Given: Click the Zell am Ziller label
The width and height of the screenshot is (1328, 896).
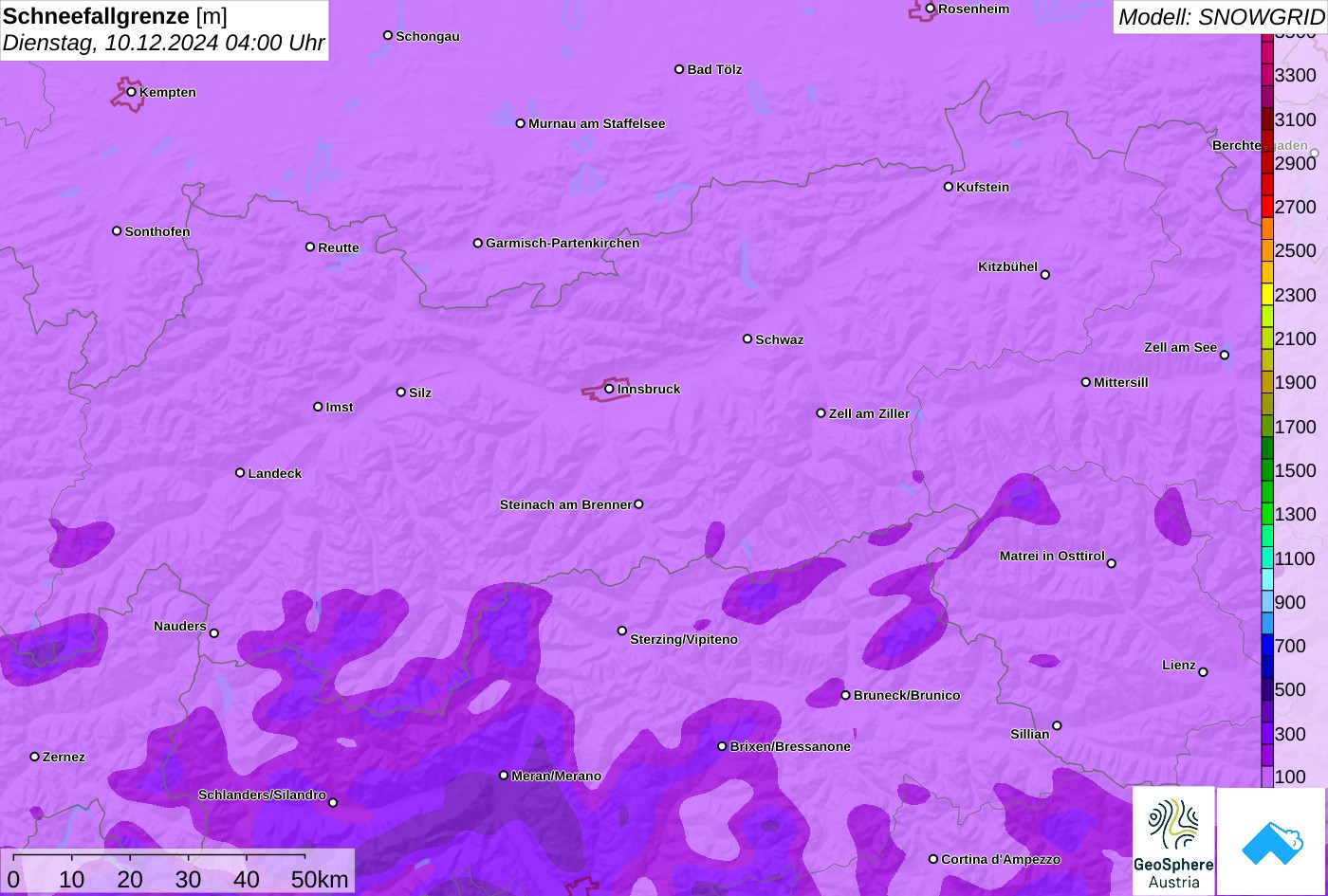Looking at the screenshot, I should click(x=869, y=414).
